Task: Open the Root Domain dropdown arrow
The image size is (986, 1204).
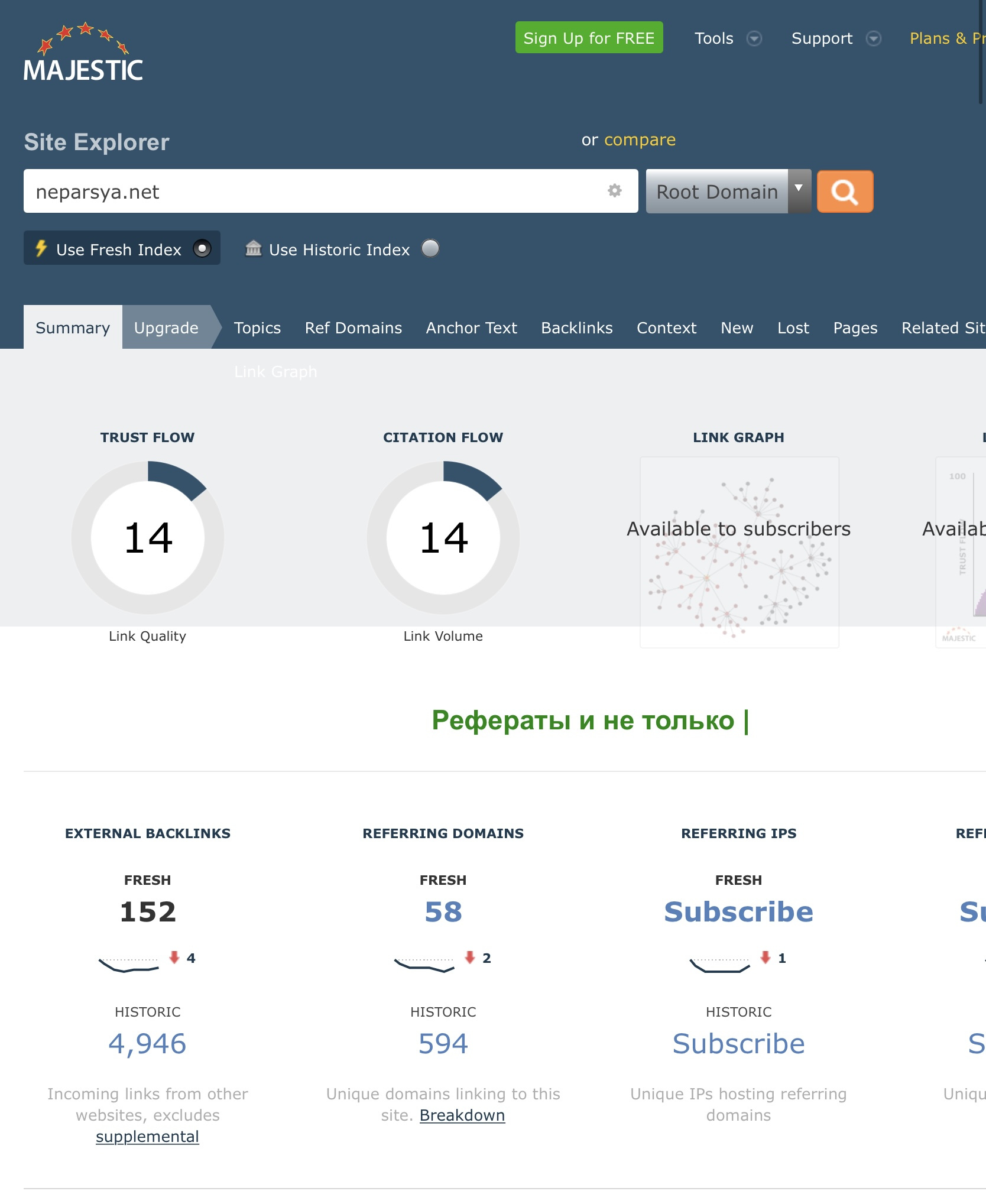Action: pyautogui.click(x=799, y=190)
